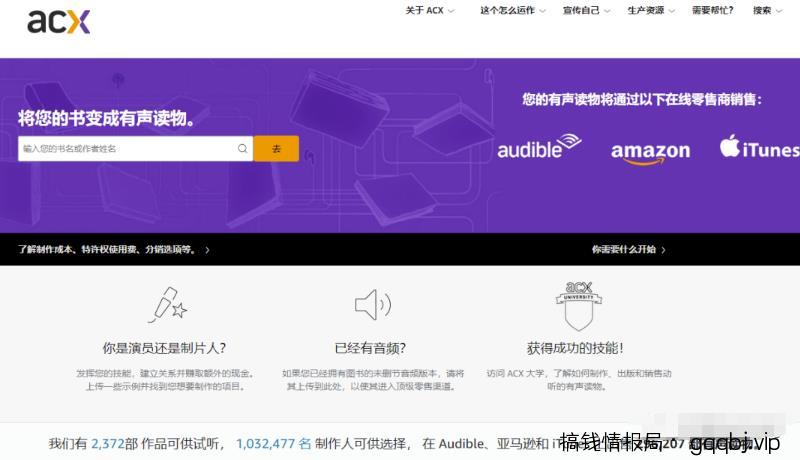Click the 发挥您的技能 description paragraph
The image size is (800, 460).
pos(165,379)
